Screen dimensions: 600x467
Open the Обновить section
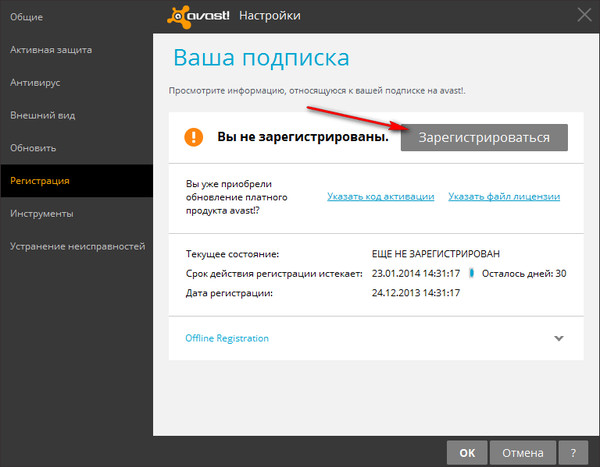click(77, 148)
